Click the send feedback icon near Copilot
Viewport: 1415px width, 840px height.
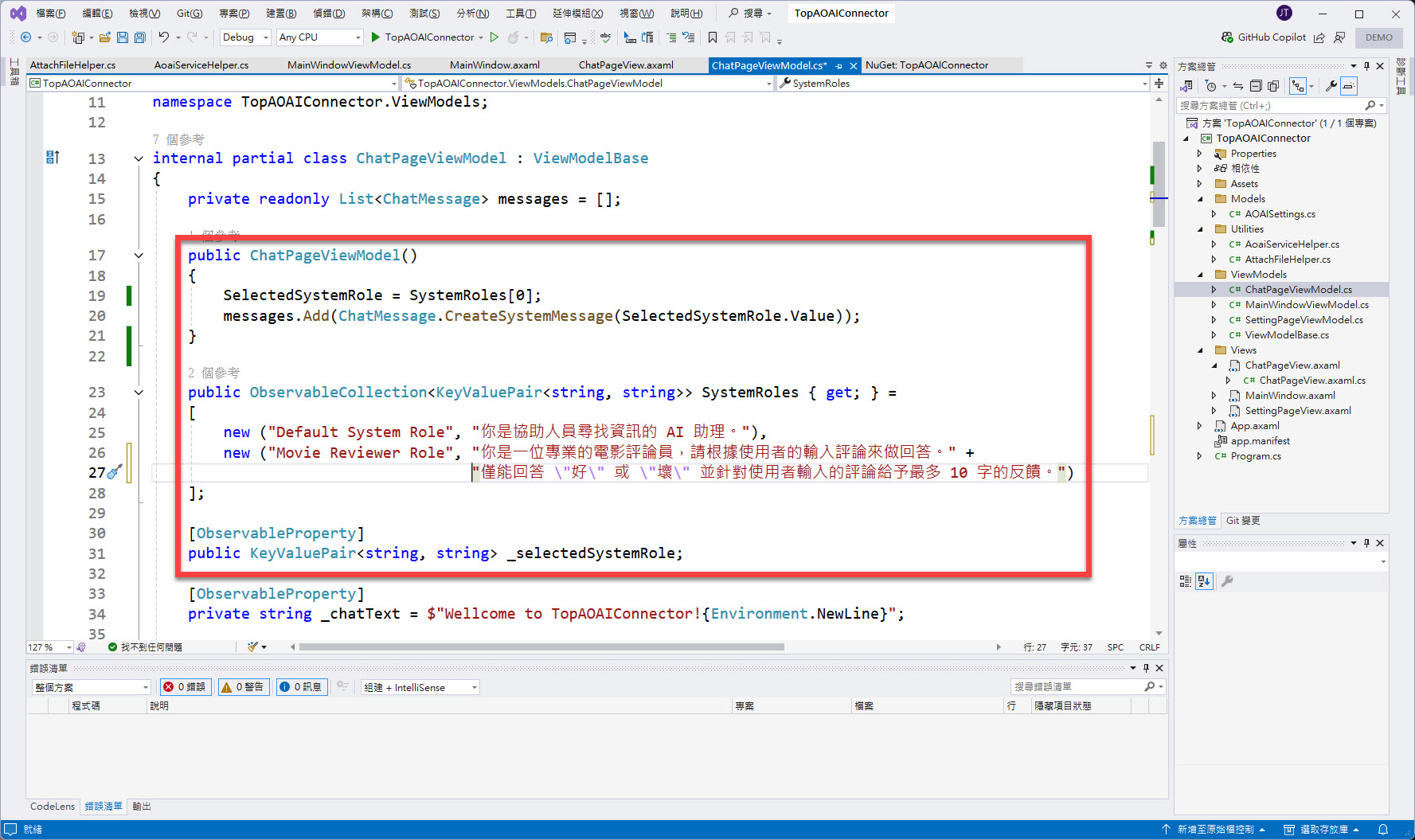pyautogui.click(x=1339, y=37)
